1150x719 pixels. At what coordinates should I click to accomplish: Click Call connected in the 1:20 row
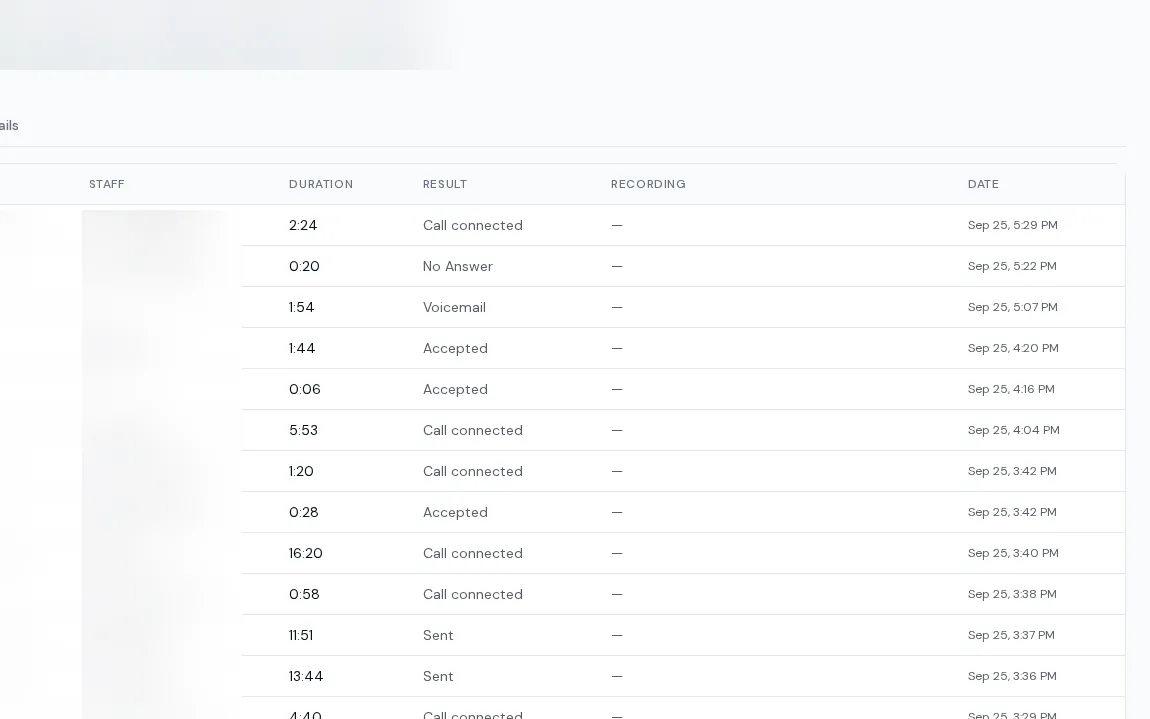click(472, 472)
